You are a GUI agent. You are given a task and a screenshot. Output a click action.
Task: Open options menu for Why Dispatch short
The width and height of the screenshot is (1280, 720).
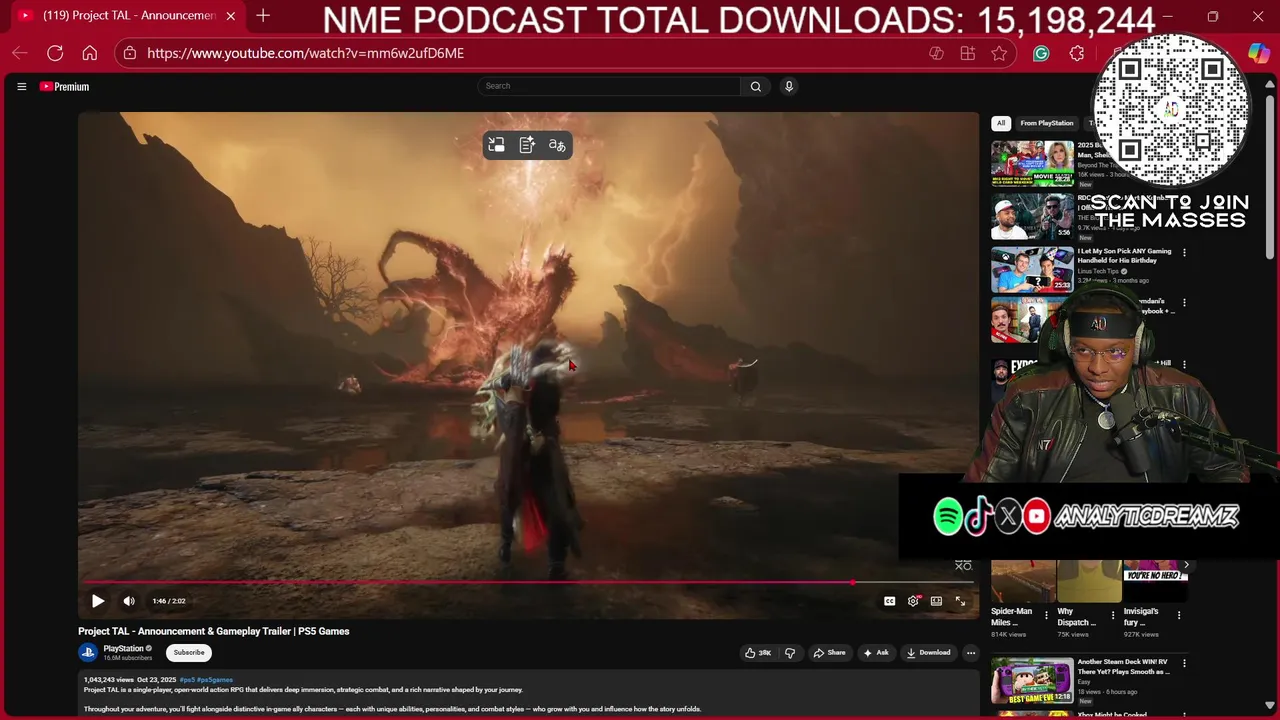point(1113,615)
